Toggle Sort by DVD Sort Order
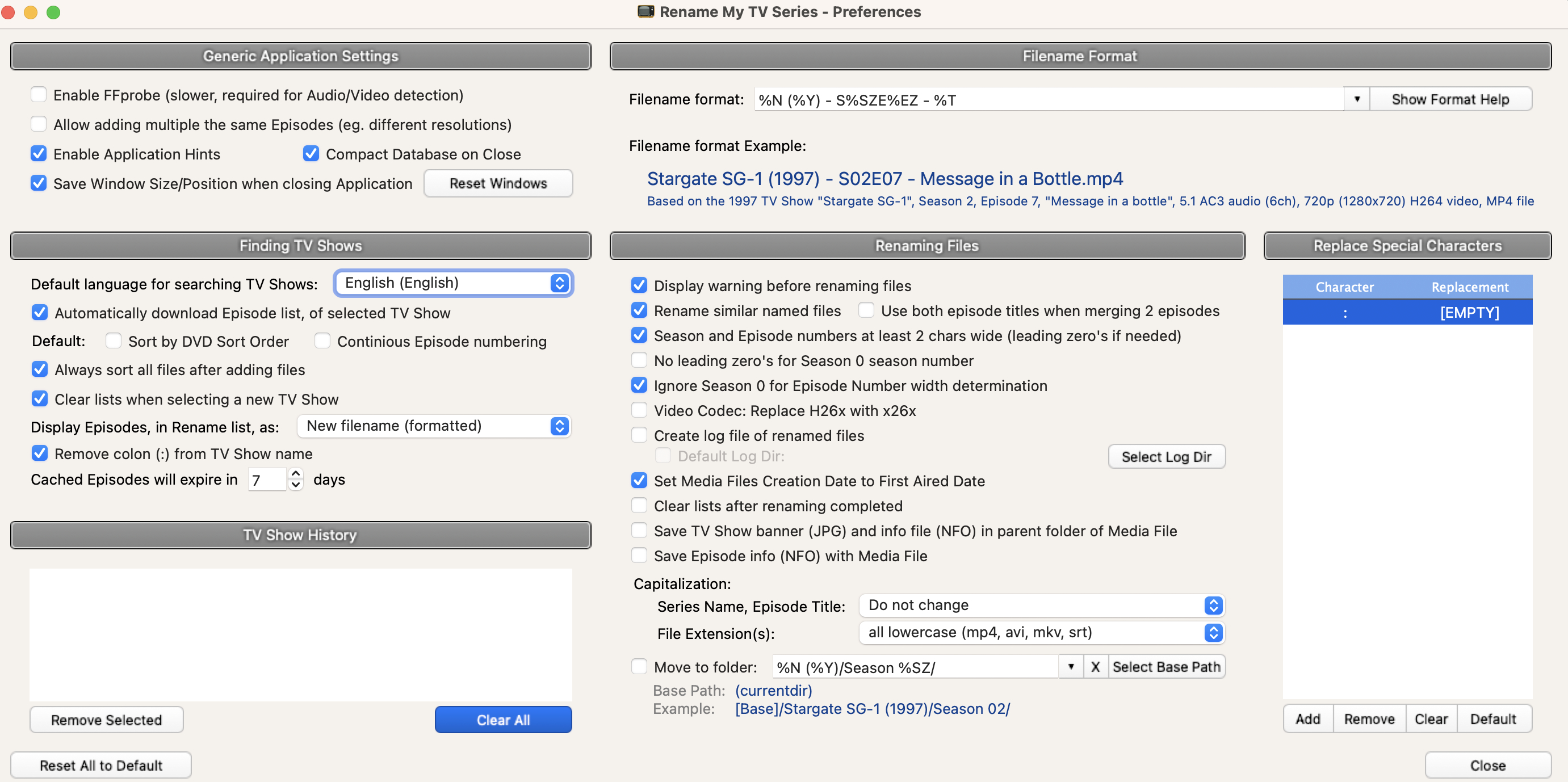 113,341
